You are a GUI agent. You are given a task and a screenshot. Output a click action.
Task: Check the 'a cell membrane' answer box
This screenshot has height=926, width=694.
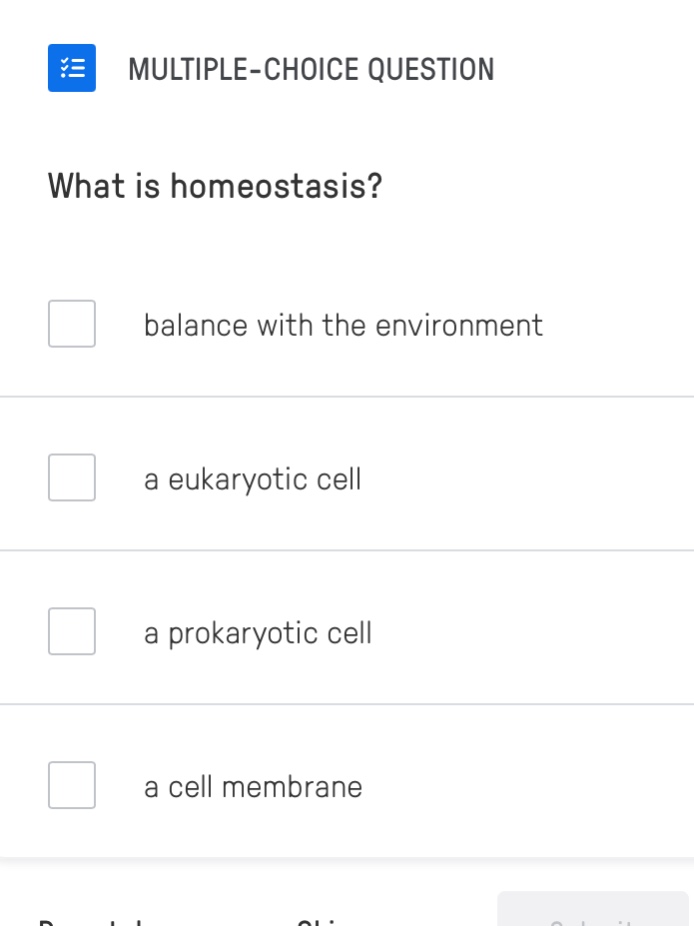click(71, 786)
